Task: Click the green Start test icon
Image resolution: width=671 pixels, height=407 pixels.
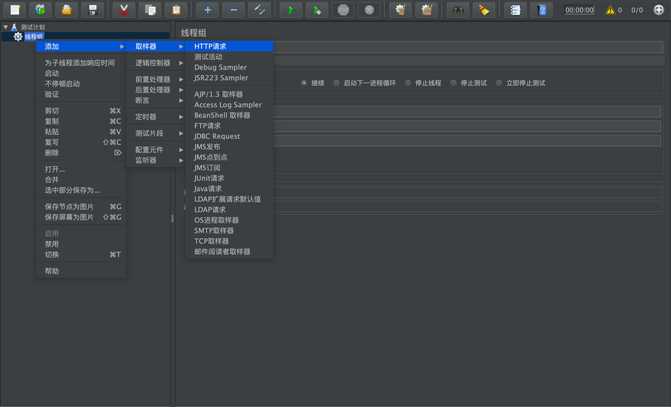Action: (291, 10)
